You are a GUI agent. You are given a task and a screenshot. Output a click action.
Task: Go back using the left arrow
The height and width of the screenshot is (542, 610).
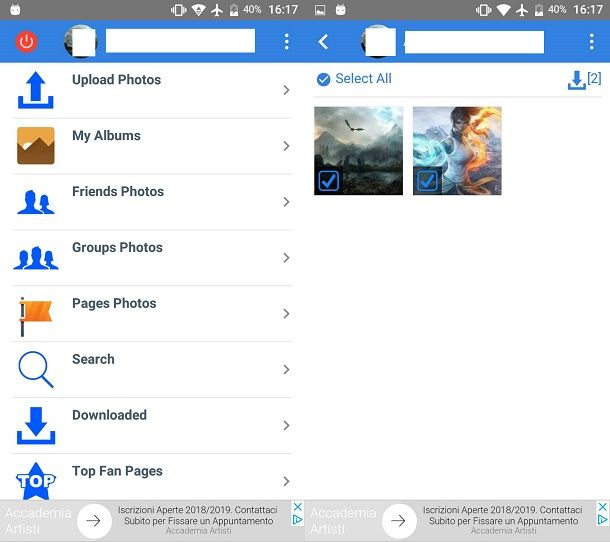[324, 41]
